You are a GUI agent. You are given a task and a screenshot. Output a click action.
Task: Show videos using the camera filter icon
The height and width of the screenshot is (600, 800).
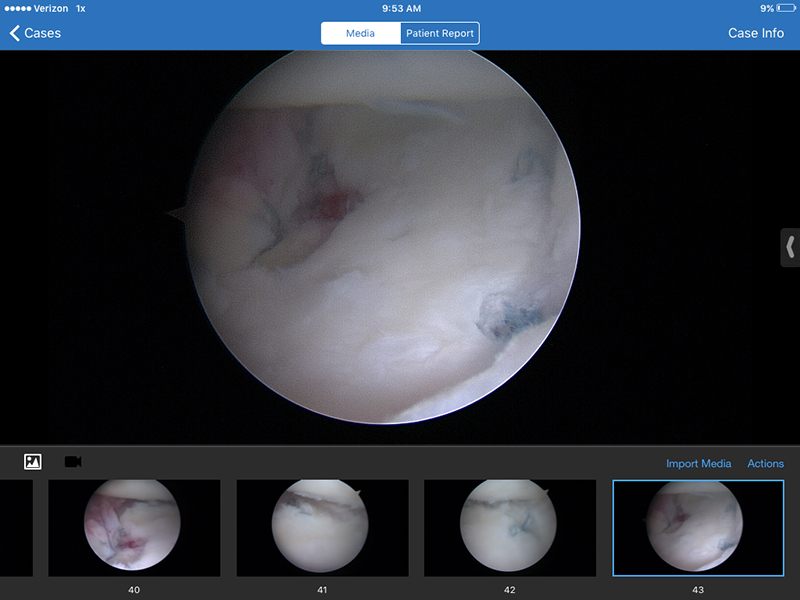[x=73, y=462]
